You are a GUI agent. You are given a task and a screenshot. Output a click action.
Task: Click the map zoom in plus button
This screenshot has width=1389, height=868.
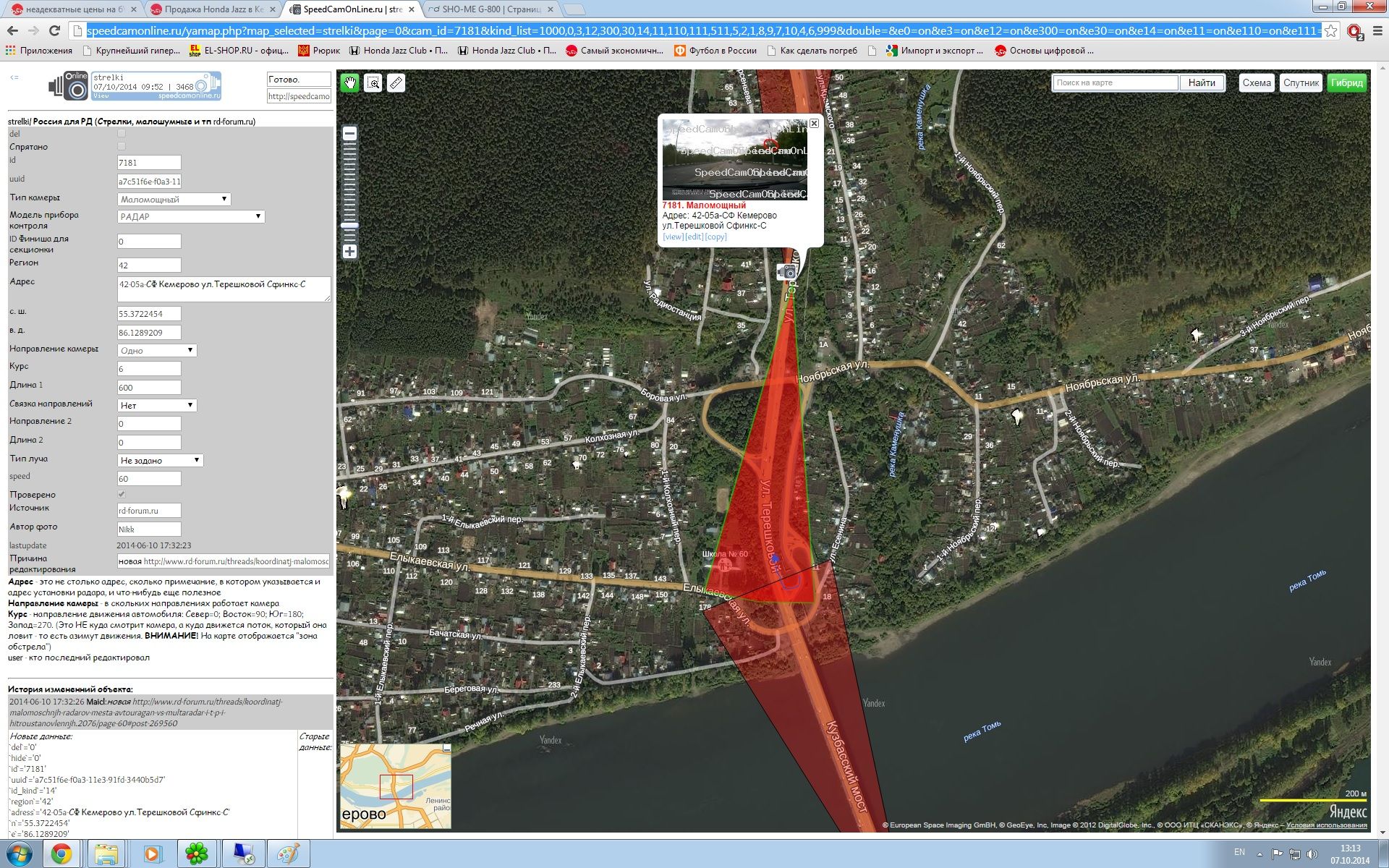pyautogui.click(x=349, y=252)
